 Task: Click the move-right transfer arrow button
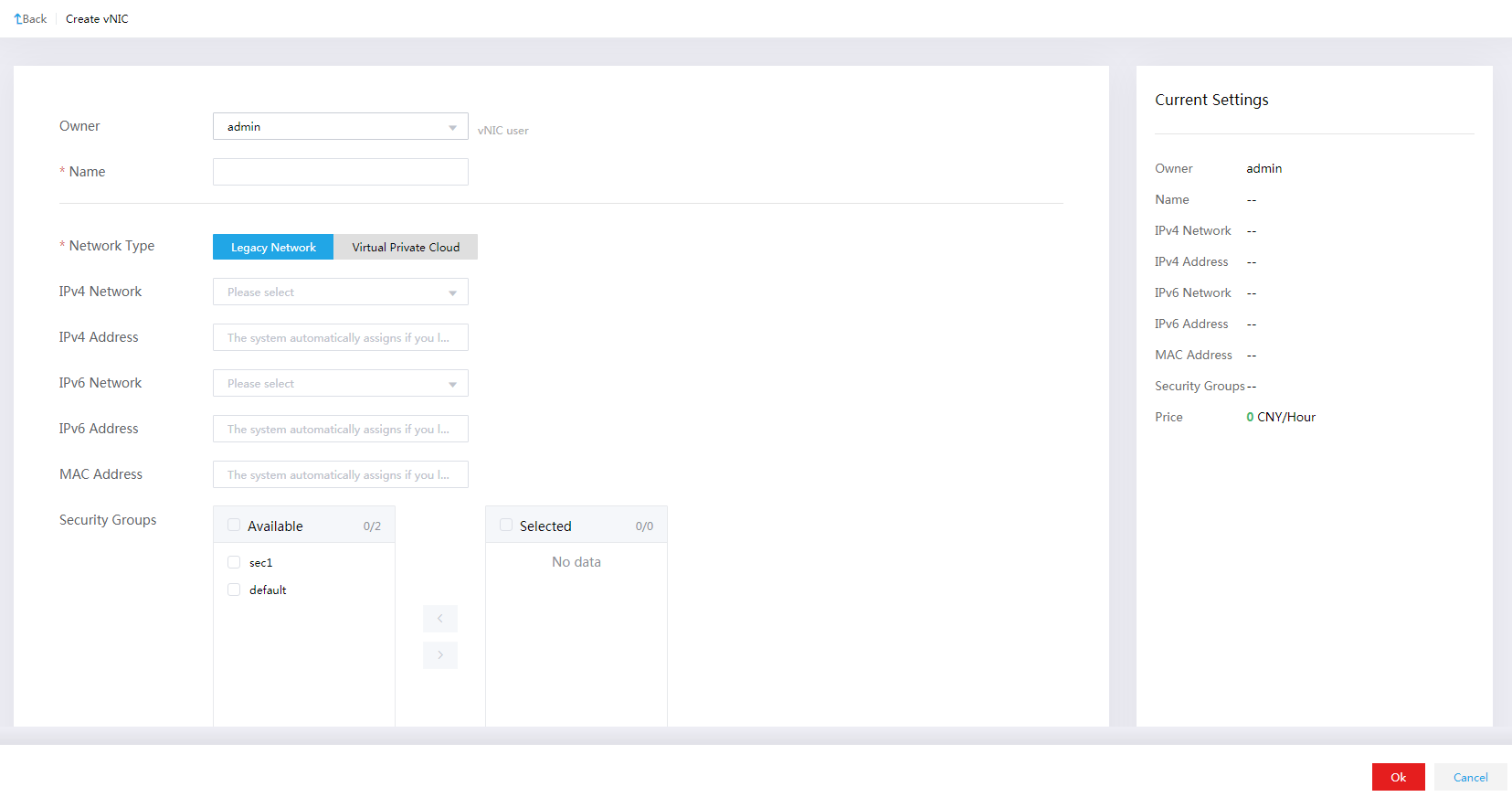440,655
